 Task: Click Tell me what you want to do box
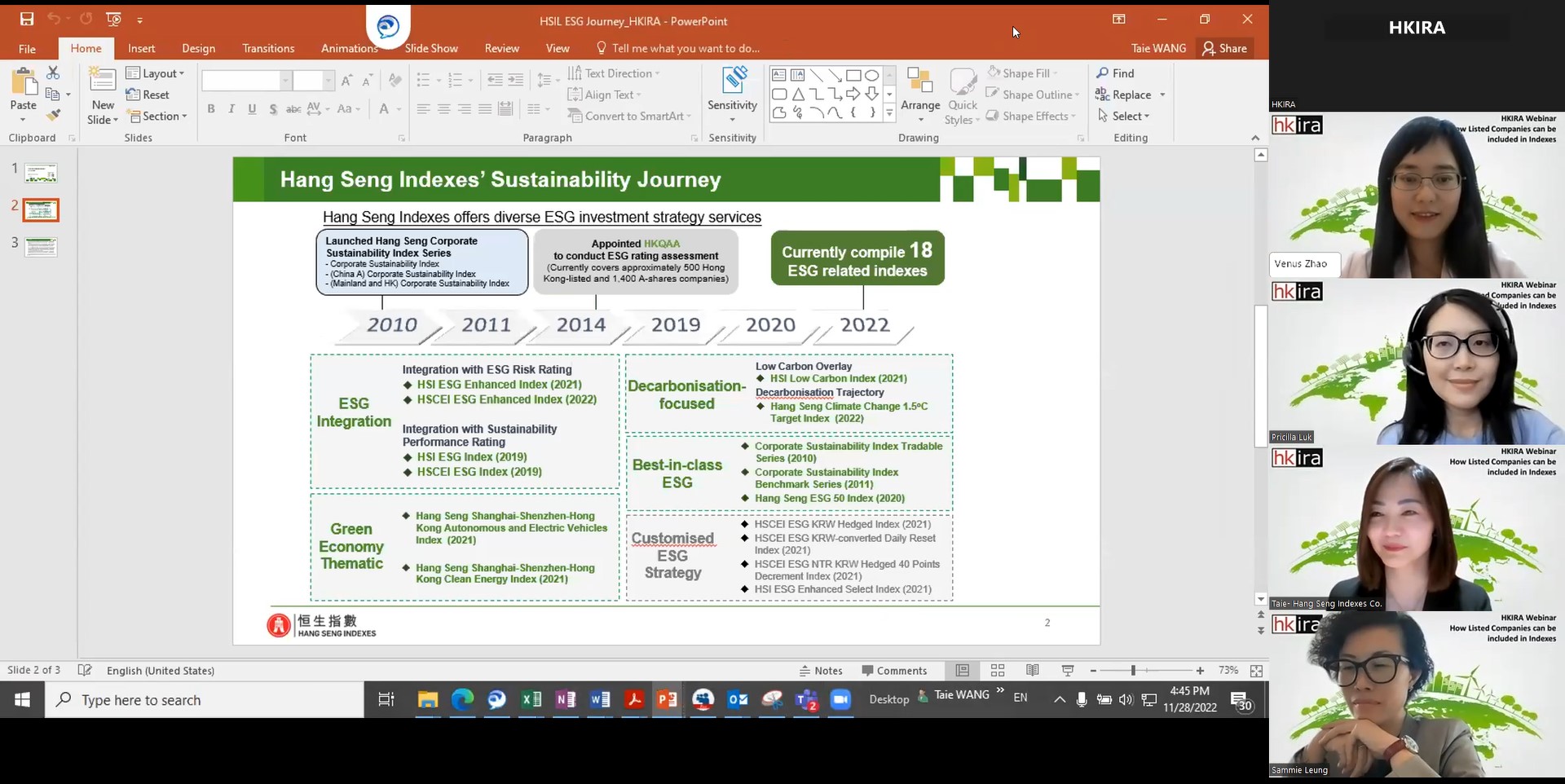point(678,48)
